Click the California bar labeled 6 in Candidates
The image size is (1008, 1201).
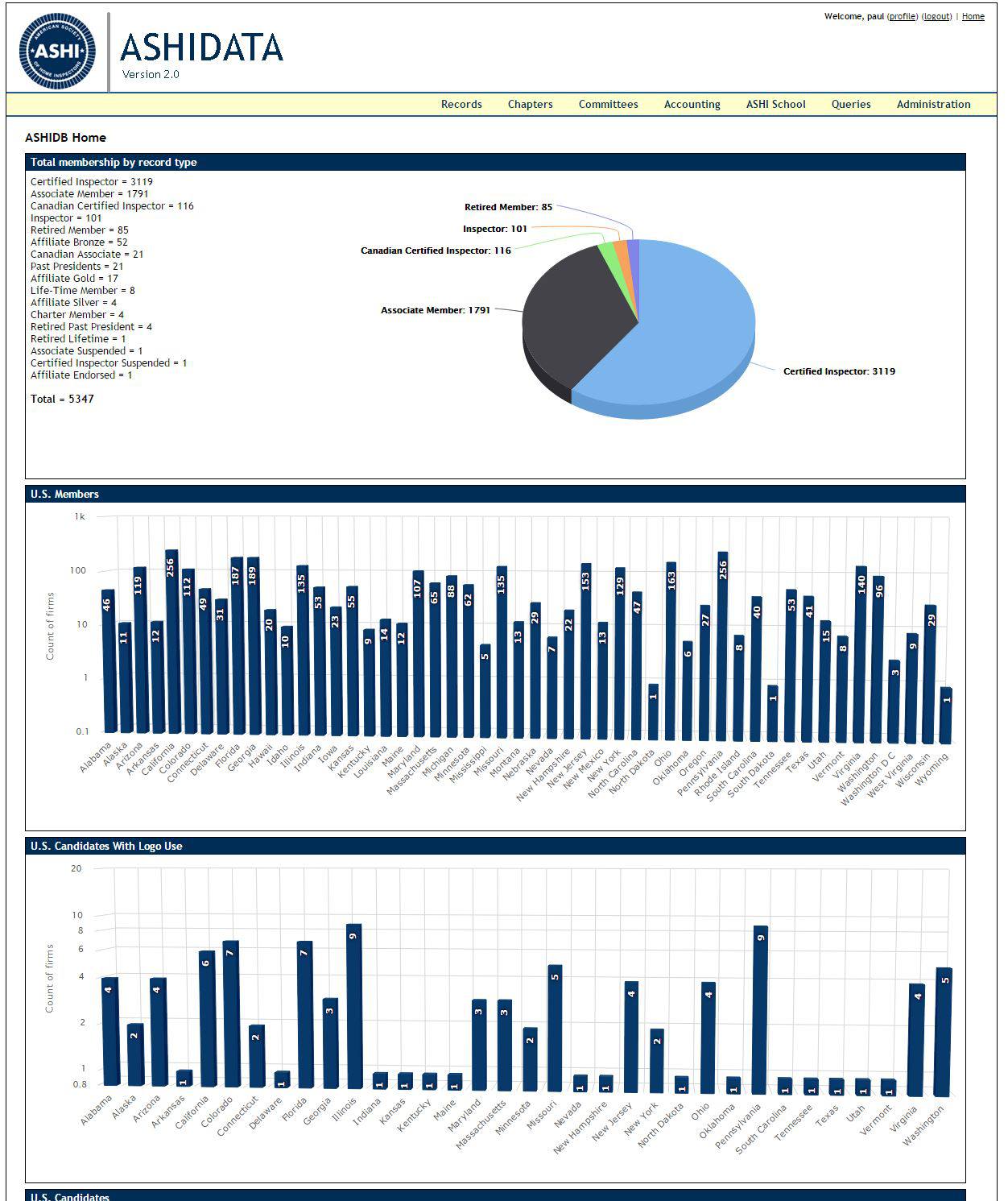pos(206,1018)
